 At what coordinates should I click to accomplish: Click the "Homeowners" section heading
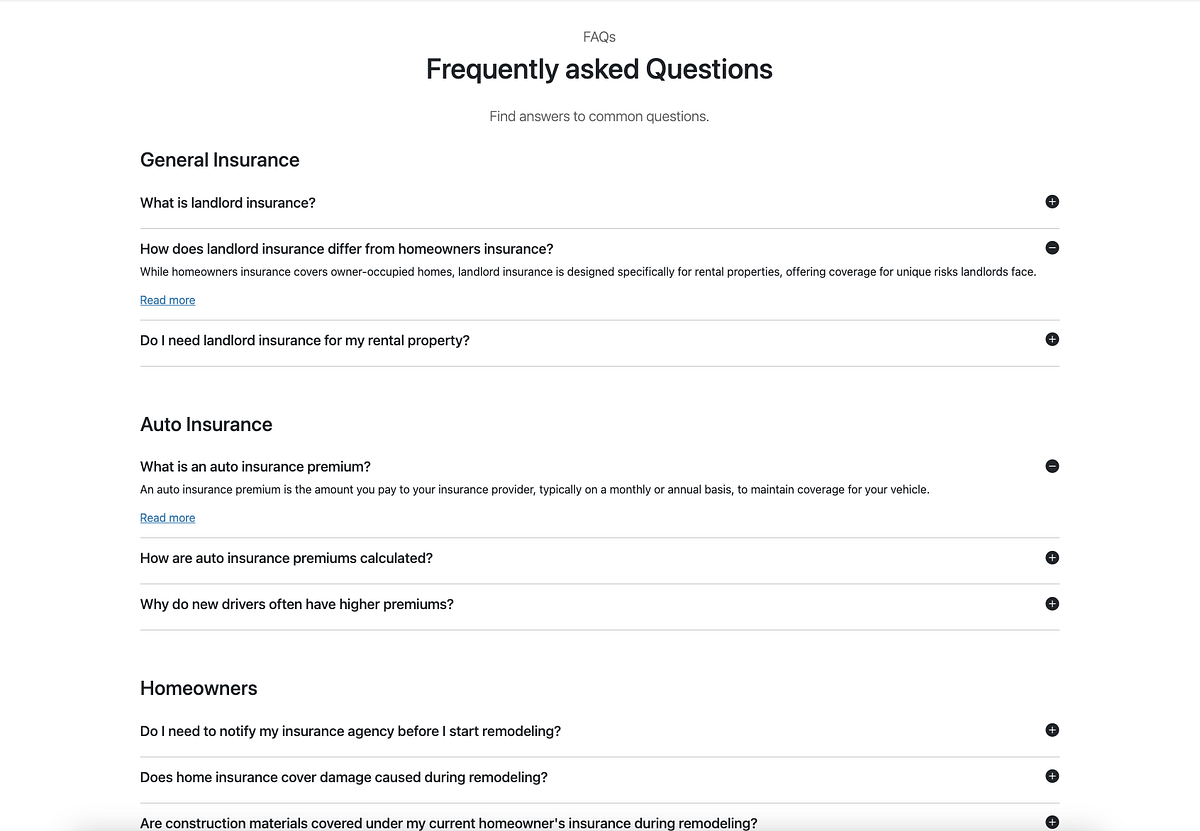click(198, 687)
